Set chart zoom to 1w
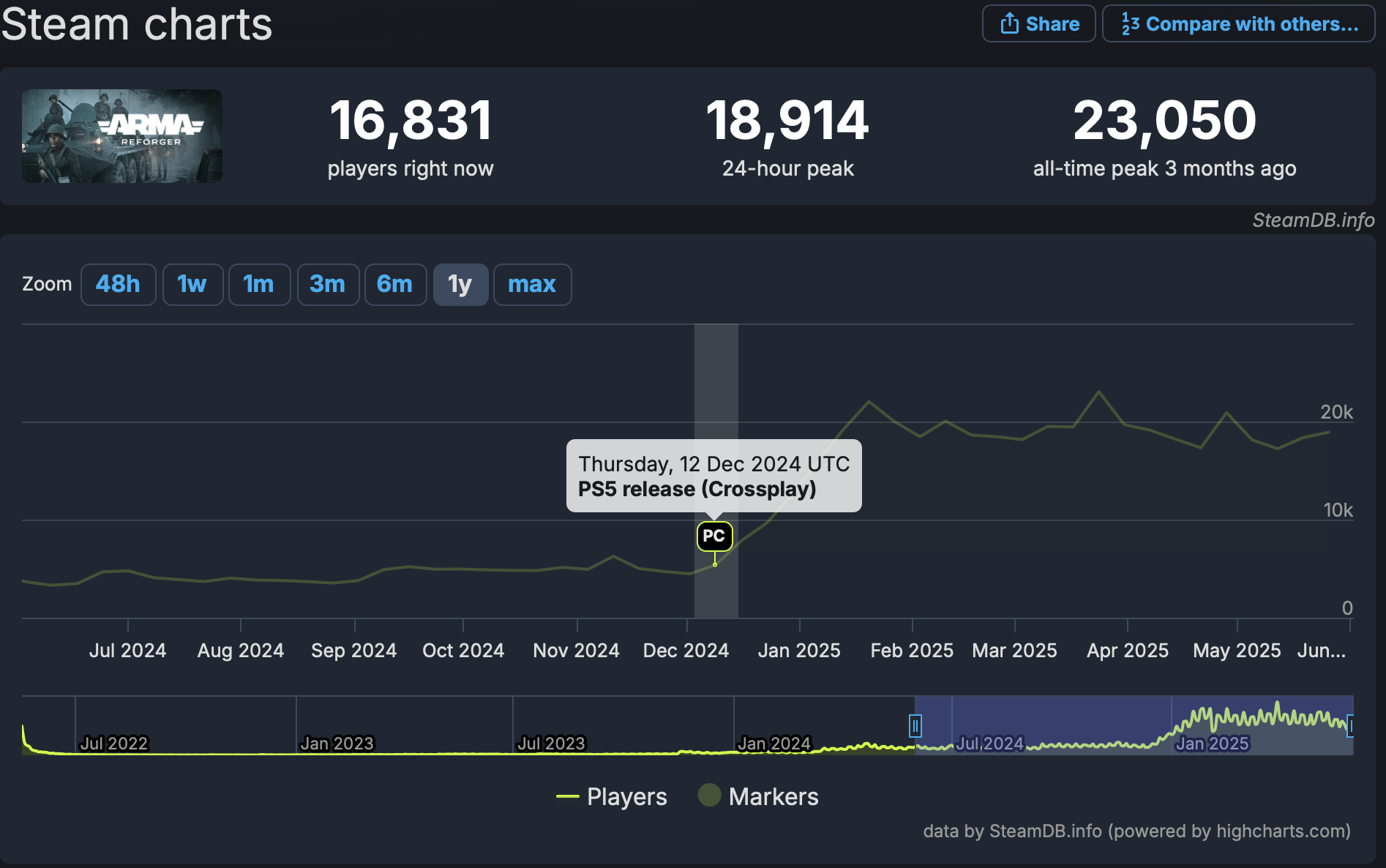 pyautogui.click(x=192, y=284)
